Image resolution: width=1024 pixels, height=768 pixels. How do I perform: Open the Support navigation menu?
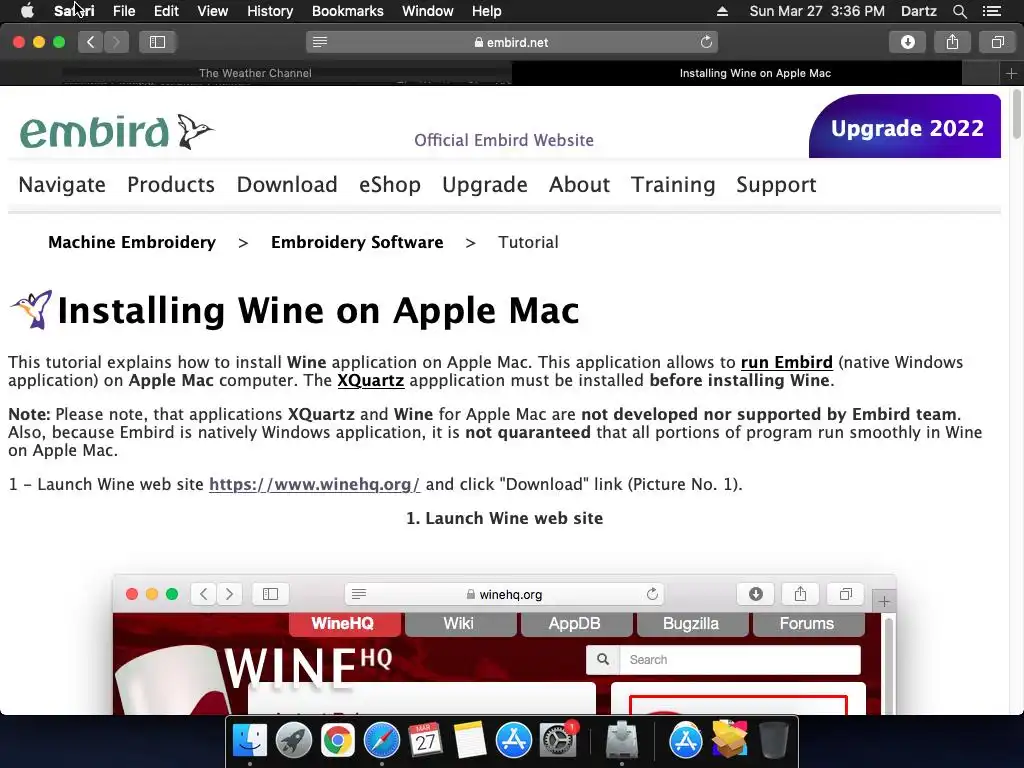click(776, 185)
